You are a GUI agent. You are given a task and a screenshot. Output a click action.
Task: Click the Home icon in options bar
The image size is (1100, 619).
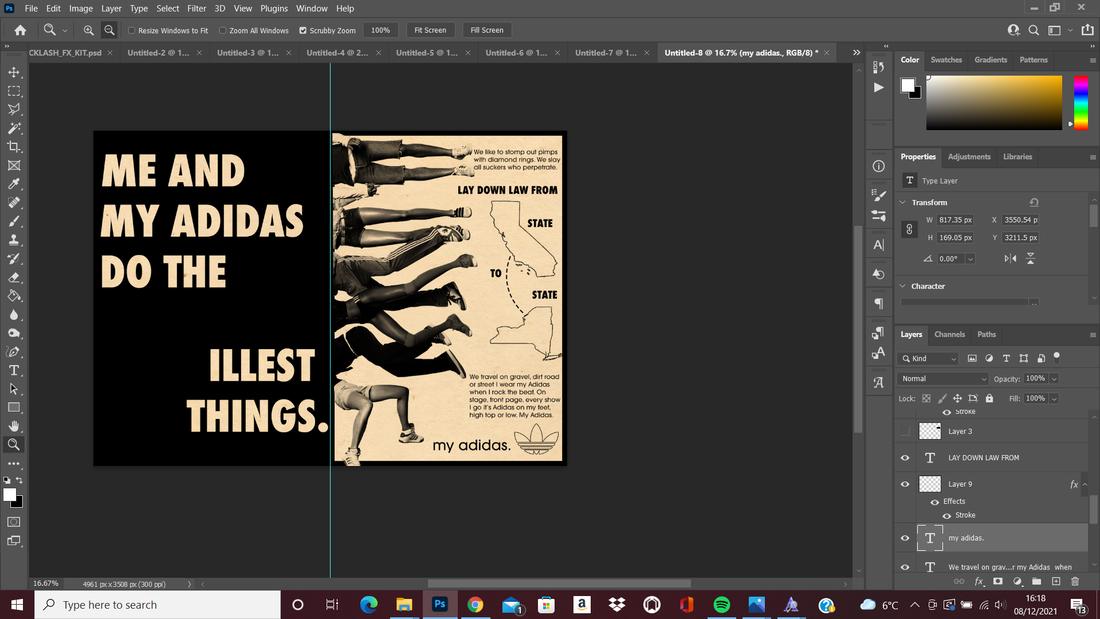tap(20, 30)
